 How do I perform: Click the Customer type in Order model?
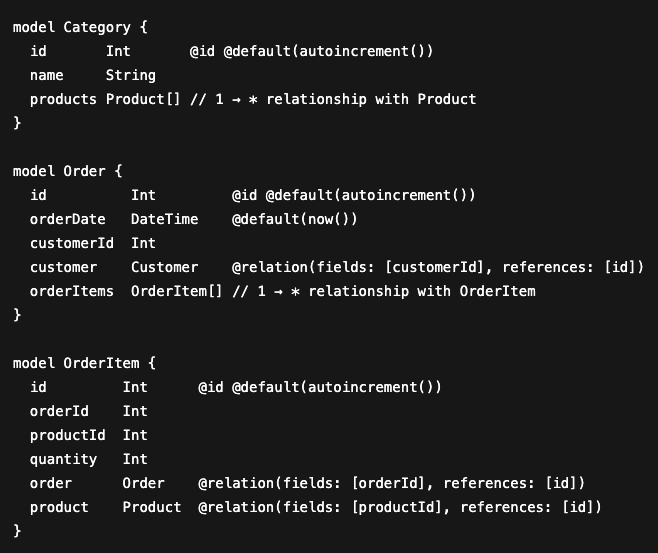coord(164,267)
